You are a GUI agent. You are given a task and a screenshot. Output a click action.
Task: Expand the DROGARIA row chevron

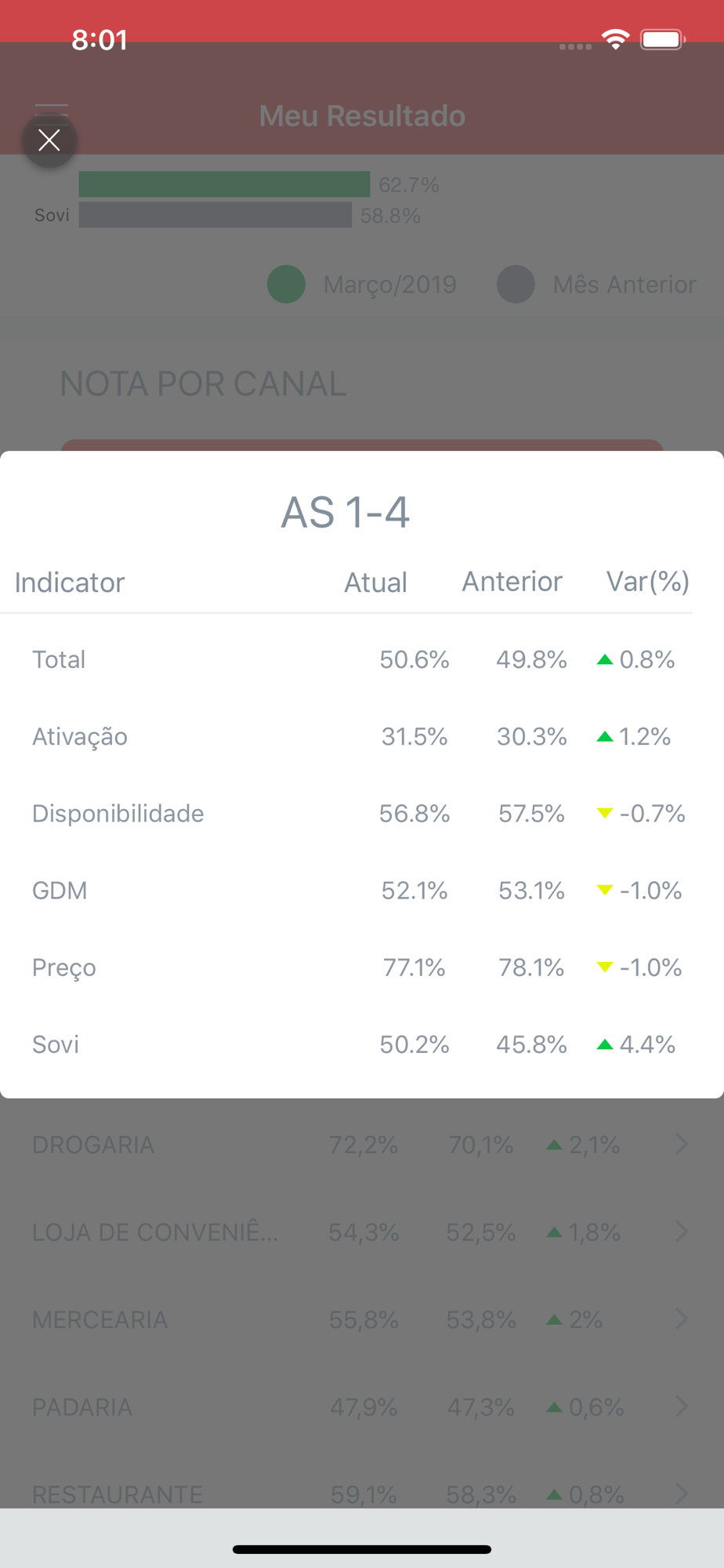tap(682, 1144)
